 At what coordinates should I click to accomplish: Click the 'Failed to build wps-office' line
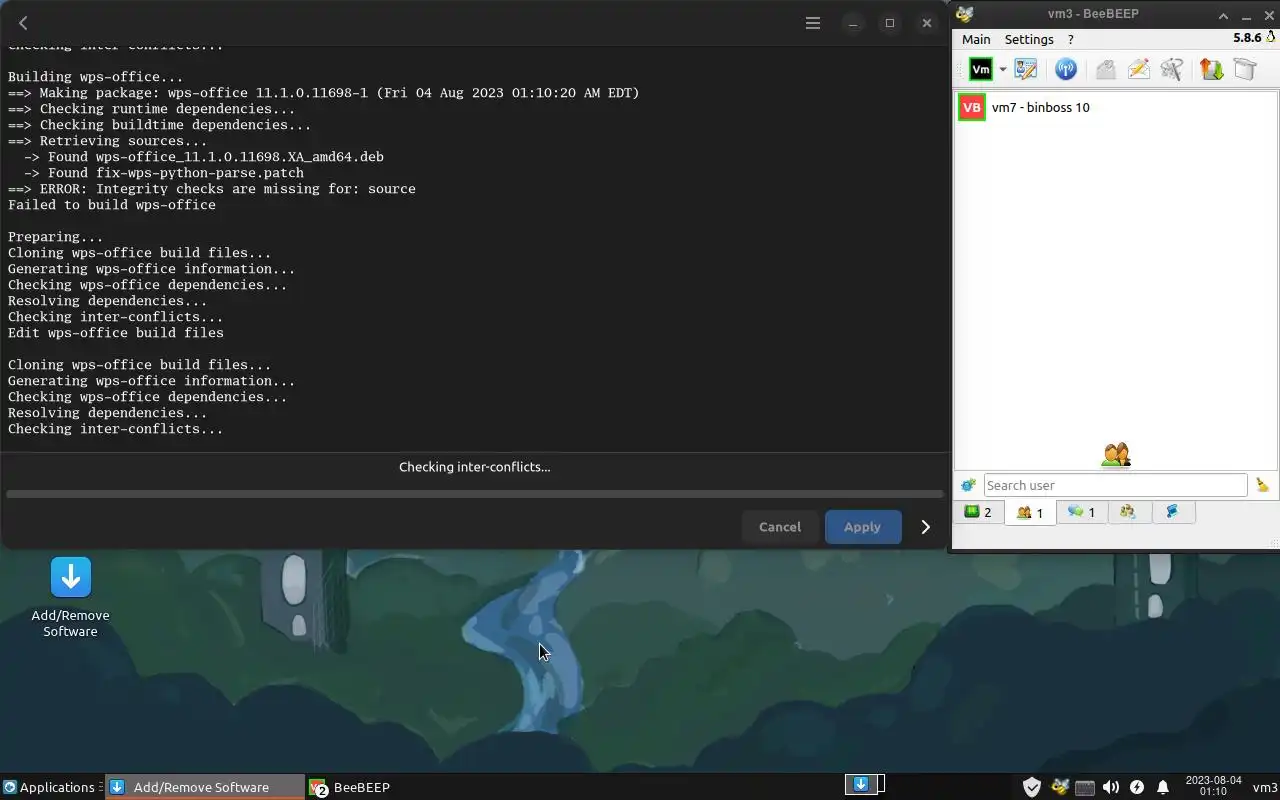112,205
